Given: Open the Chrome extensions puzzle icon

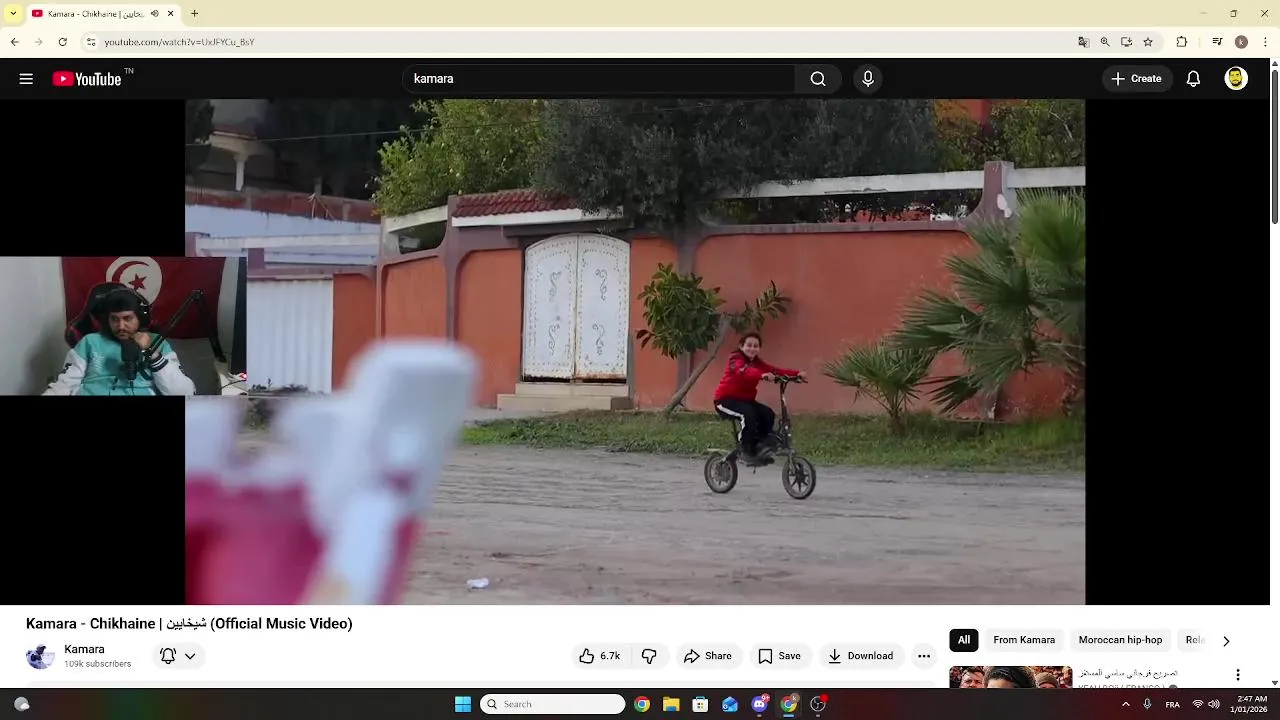Looking at the screenshot, I should 1181,42.
